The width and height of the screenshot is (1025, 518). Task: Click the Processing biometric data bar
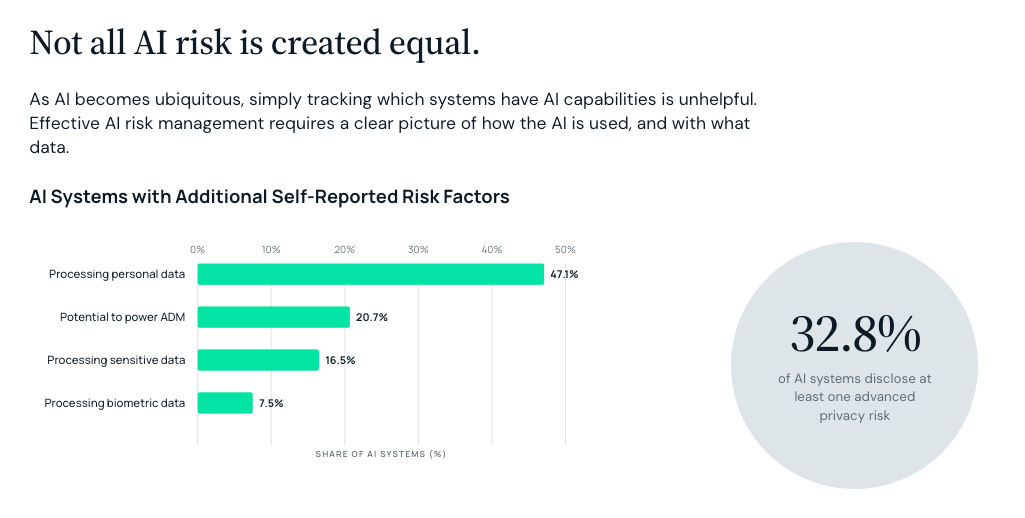225,403
